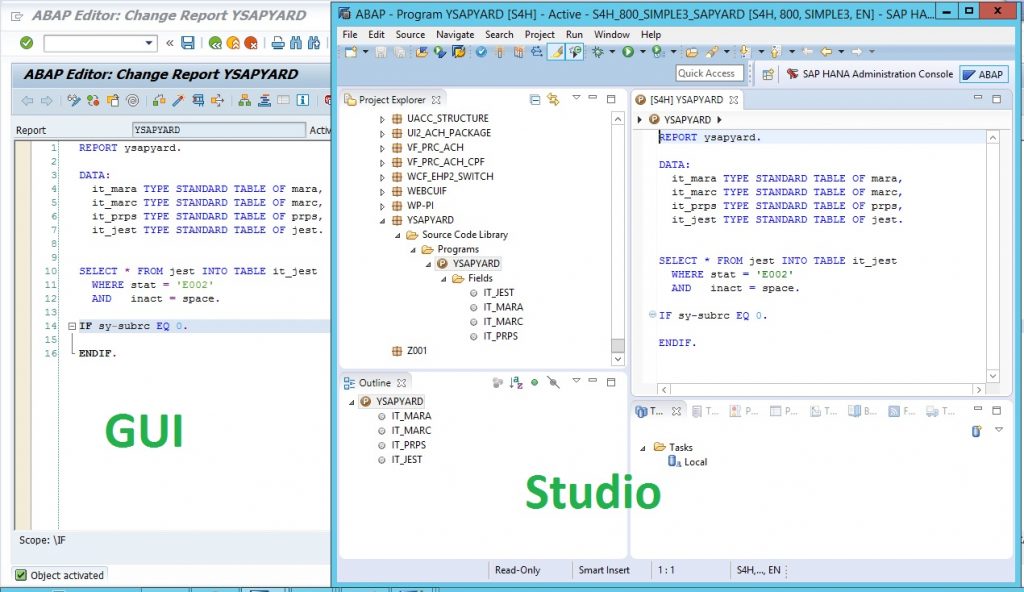Expand the UACC_STRUCTURE package node
1024x592 pixels.
(x=382, y=119)
